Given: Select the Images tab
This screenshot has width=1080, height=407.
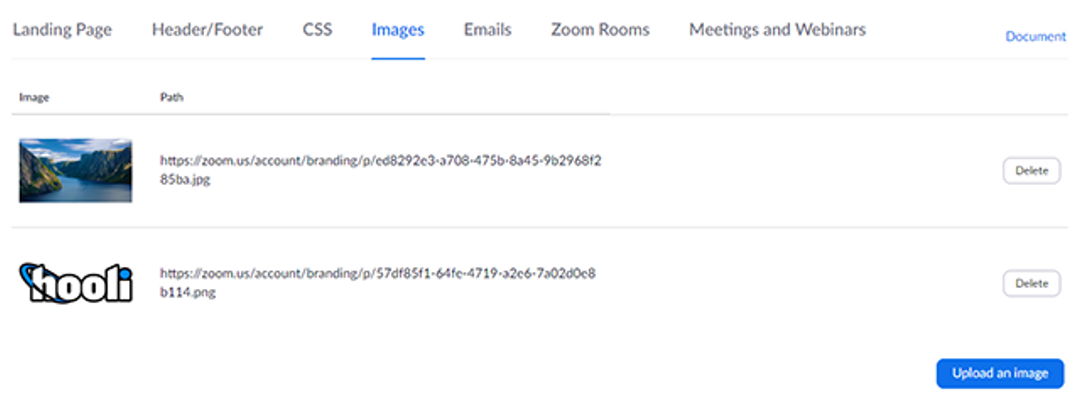Looking at the screenshot, I should point(398,30).
